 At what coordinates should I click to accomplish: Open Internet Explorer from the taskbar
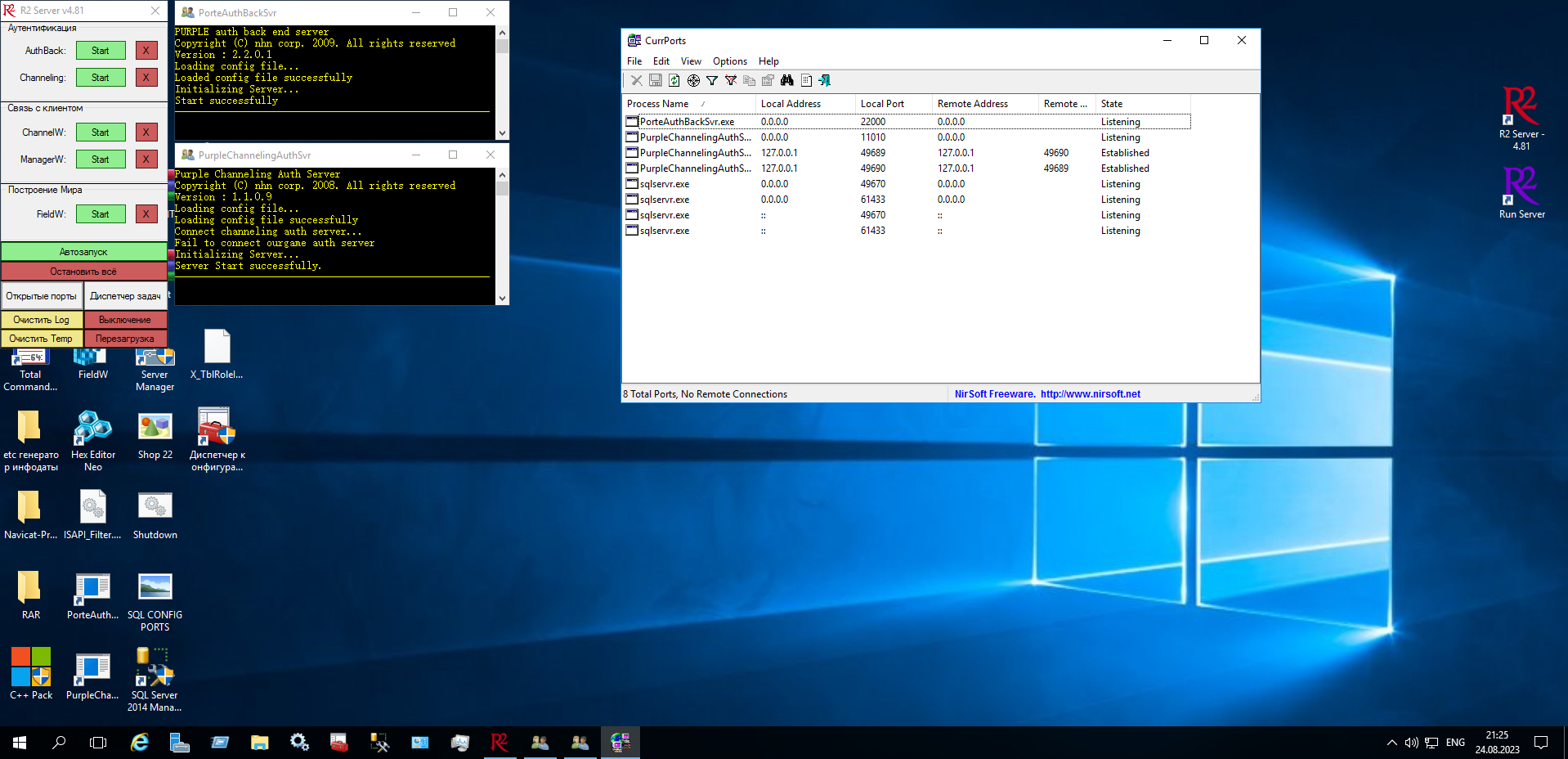[140, 743]
